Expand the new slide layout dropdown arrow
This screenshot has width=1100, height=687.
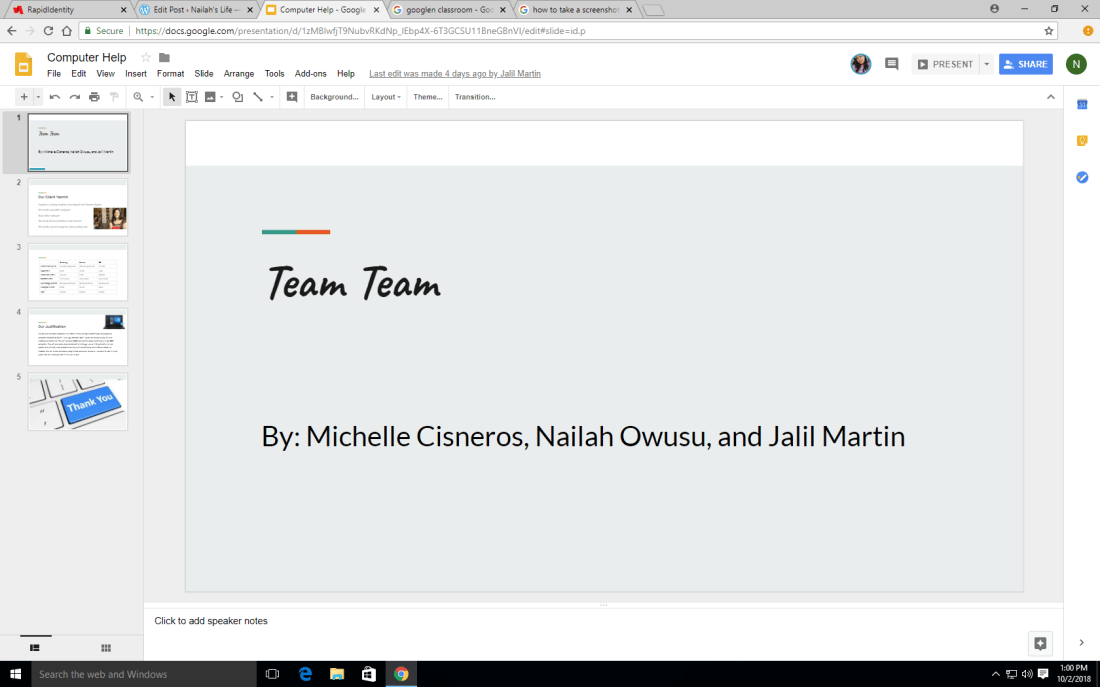pos(38,97)
